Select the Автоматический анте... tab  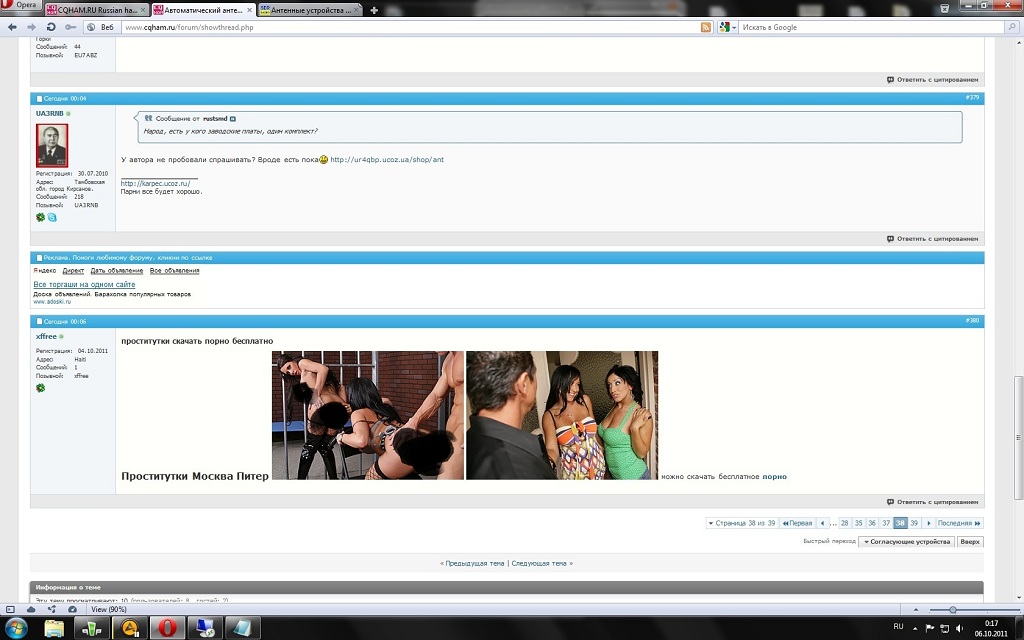click(x=202, y=10)
